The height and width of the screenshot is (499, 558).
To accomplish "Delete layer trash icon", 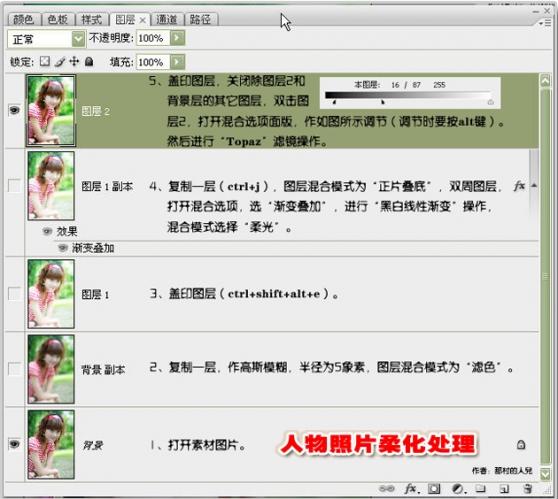I will pyautogui.click(x=527, y=489).
